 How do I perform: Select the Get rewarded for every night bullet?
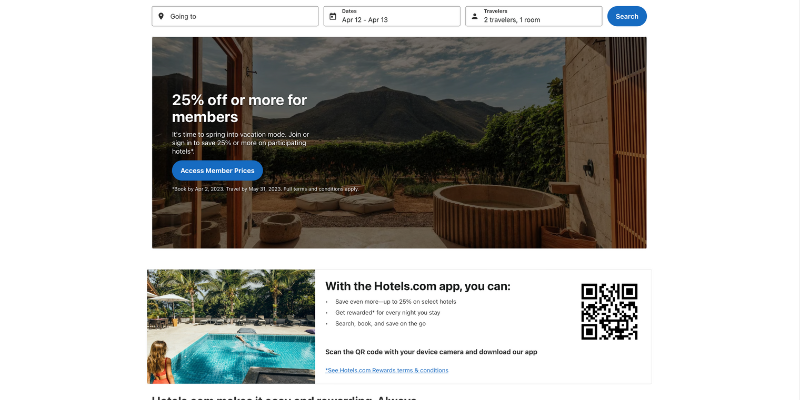tap(387, 312)
